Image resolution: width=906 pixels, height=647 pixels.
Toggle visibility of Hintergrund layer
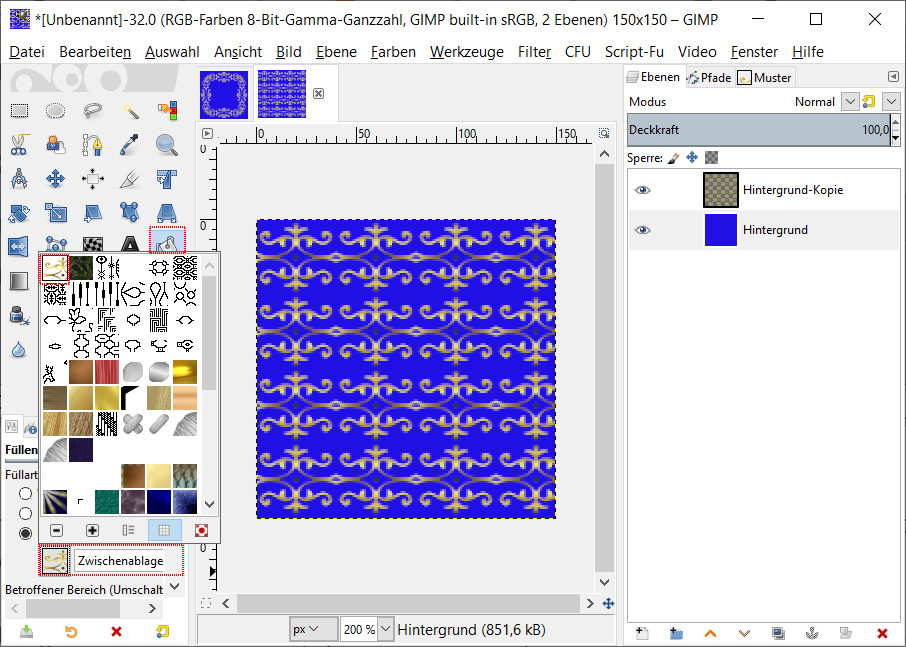click(x=643, y=230)
